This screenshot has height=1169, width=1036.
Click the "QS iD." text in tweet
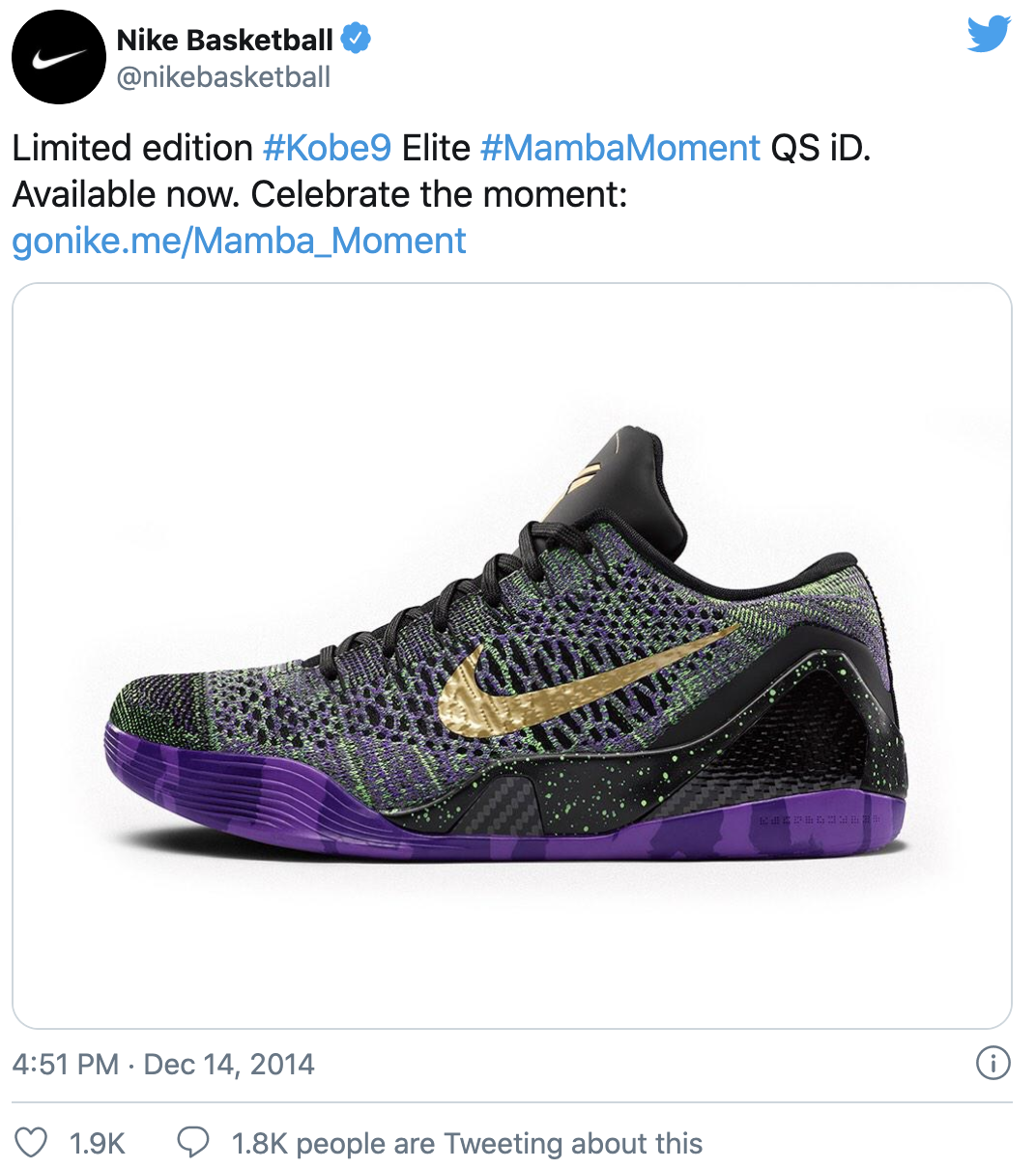(820, 148)
